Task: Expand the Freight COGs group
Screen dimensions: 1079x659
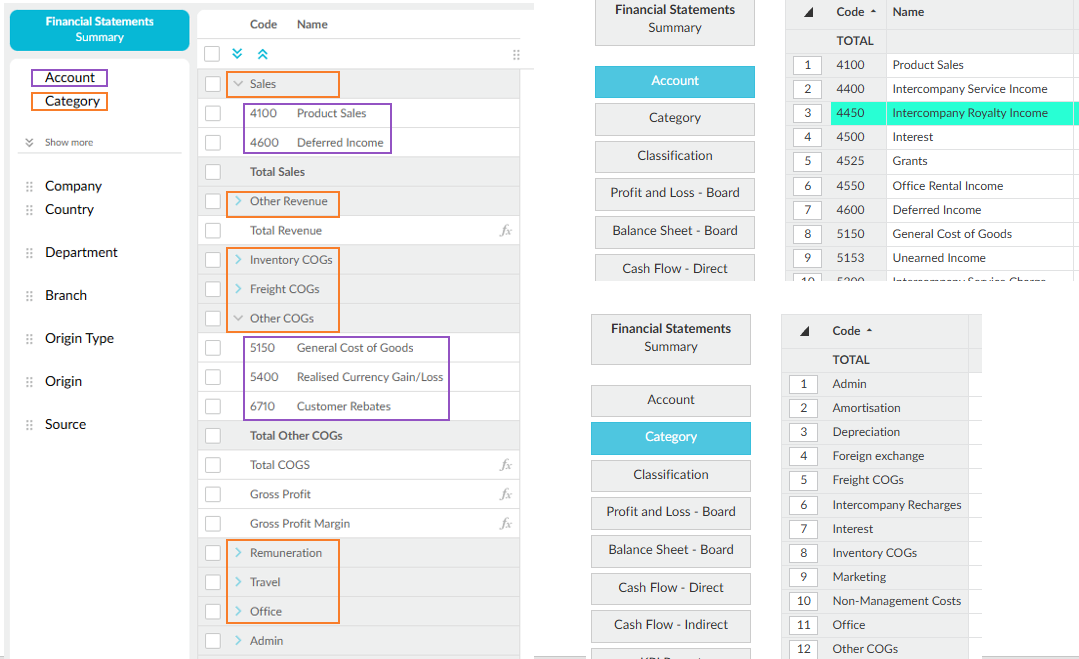Action: [x=238, y=289]
